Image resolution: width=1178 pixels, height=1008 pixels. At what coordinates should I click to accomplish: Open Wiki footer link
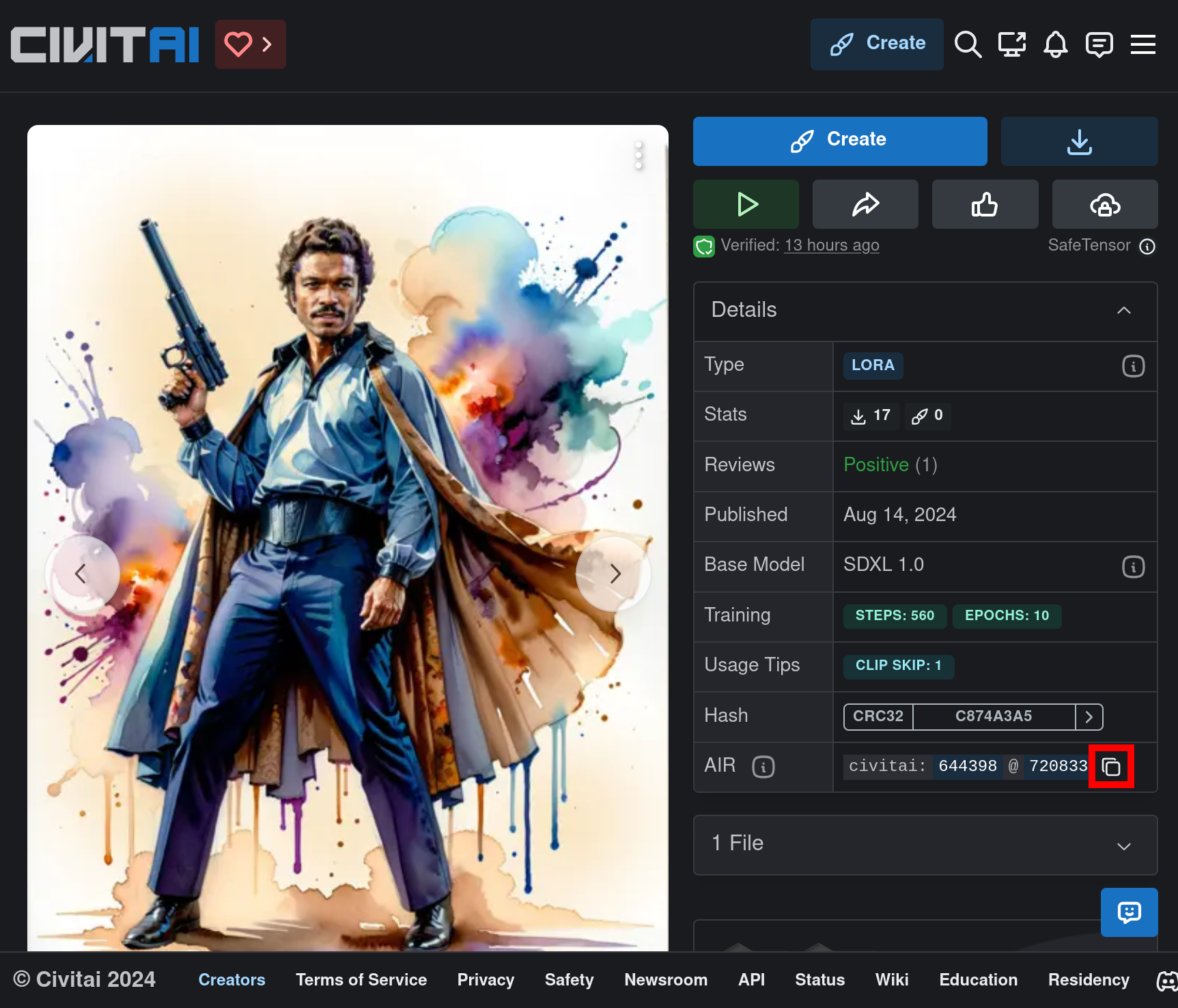tap(892, 980)
